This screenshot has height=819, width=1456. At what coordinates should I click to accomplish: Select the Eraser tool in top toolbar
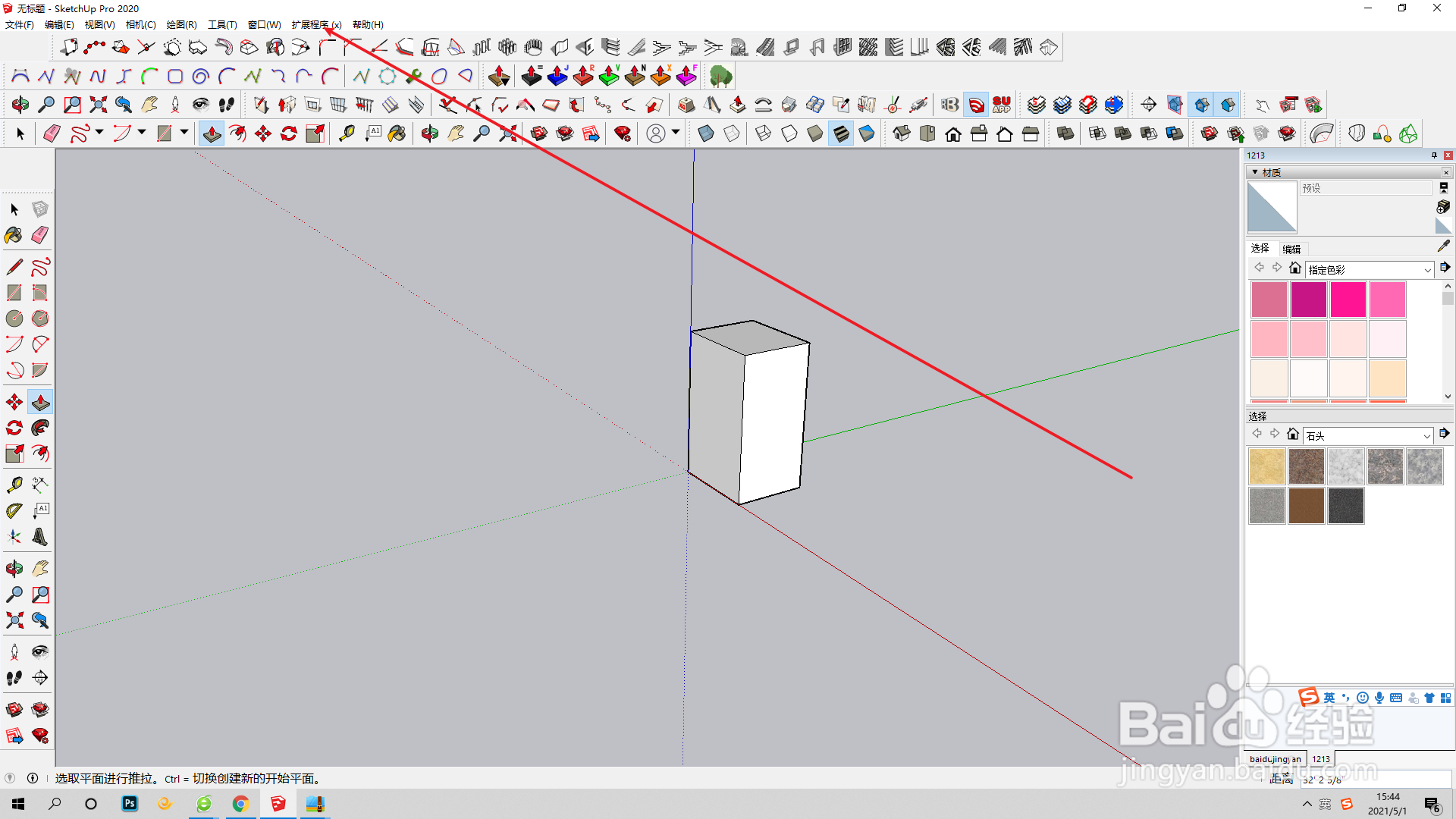(x=52, y=134)
